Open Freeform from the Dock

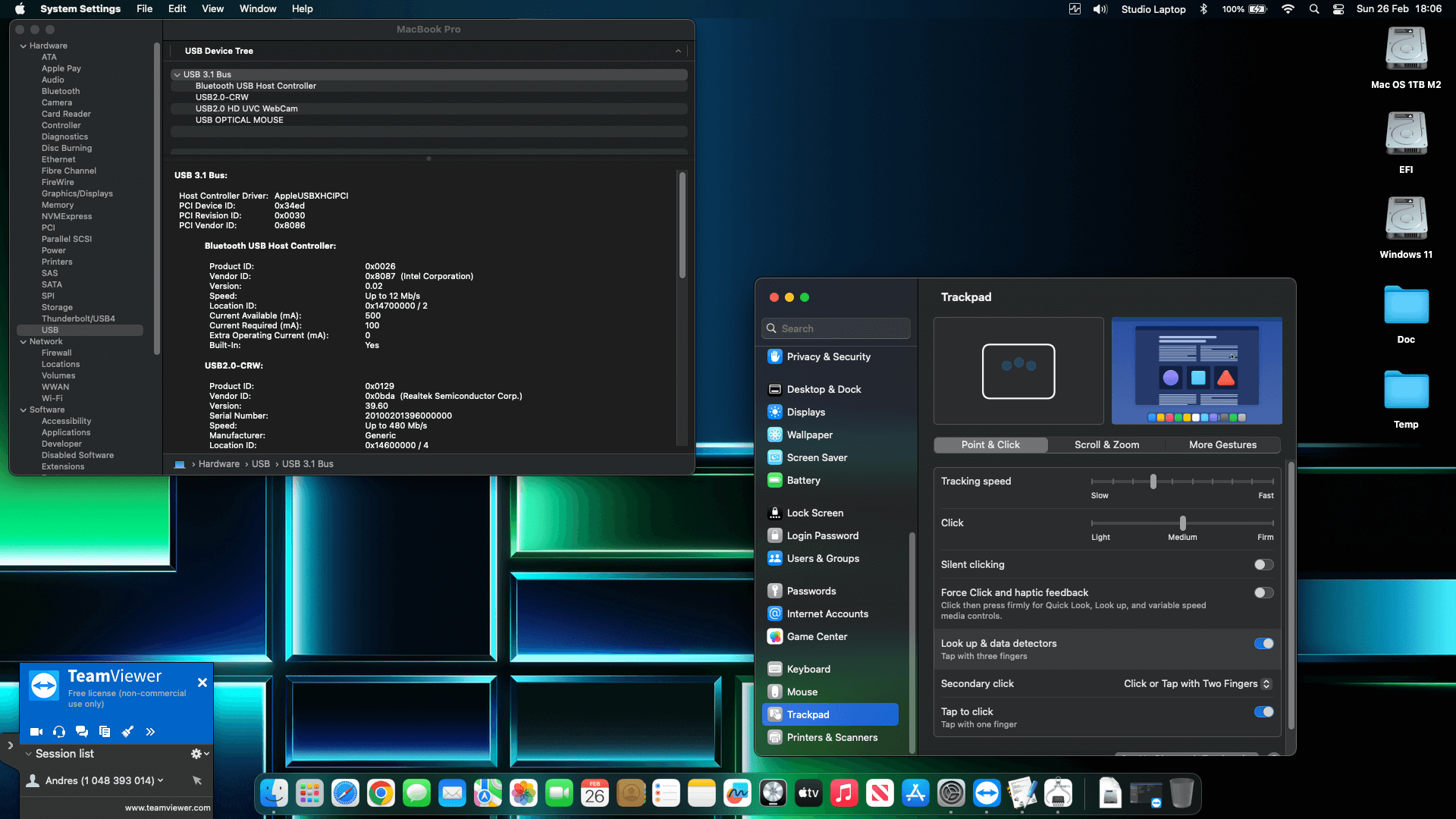(737, 793)
